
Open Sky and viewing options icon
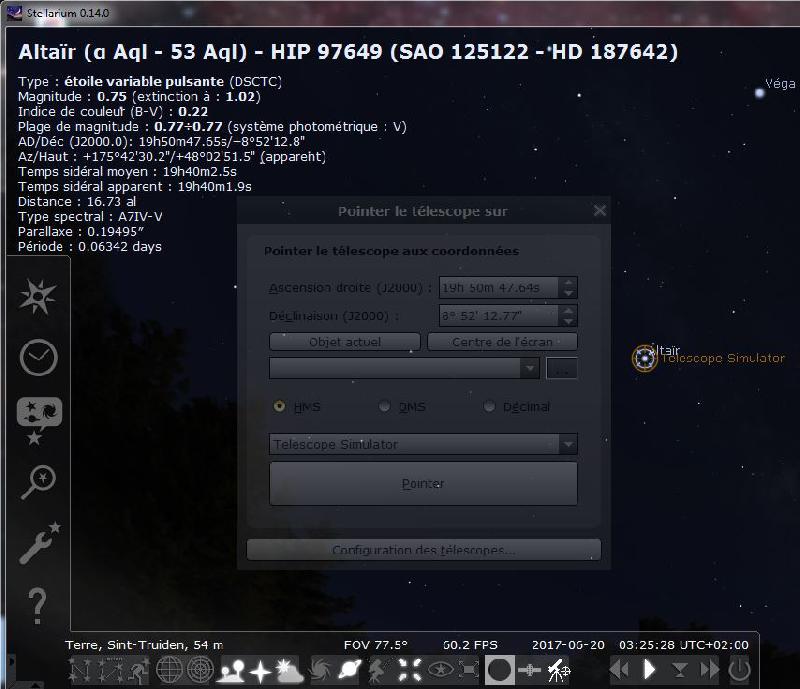(x=39, y=420)
